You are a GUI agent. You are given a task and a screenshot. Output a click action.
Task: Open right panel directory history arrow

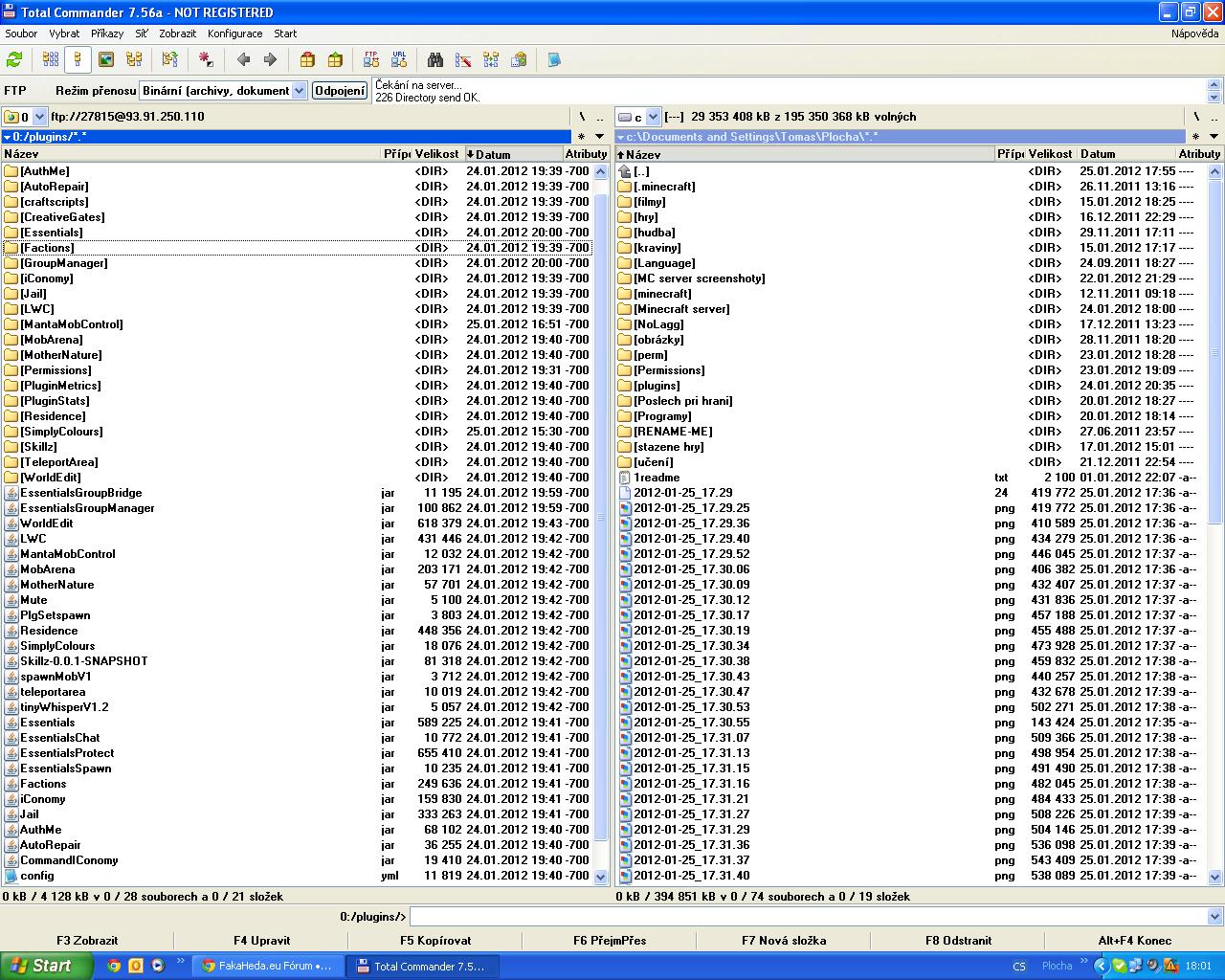click(x=1214, y=137)
